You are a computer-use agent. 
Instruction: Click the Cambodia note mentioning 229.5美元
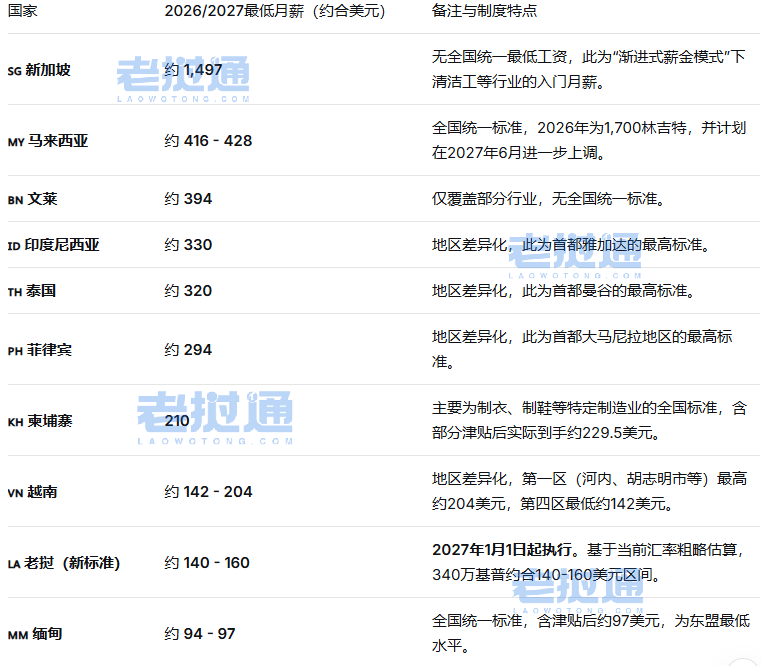tap(589, 420)
